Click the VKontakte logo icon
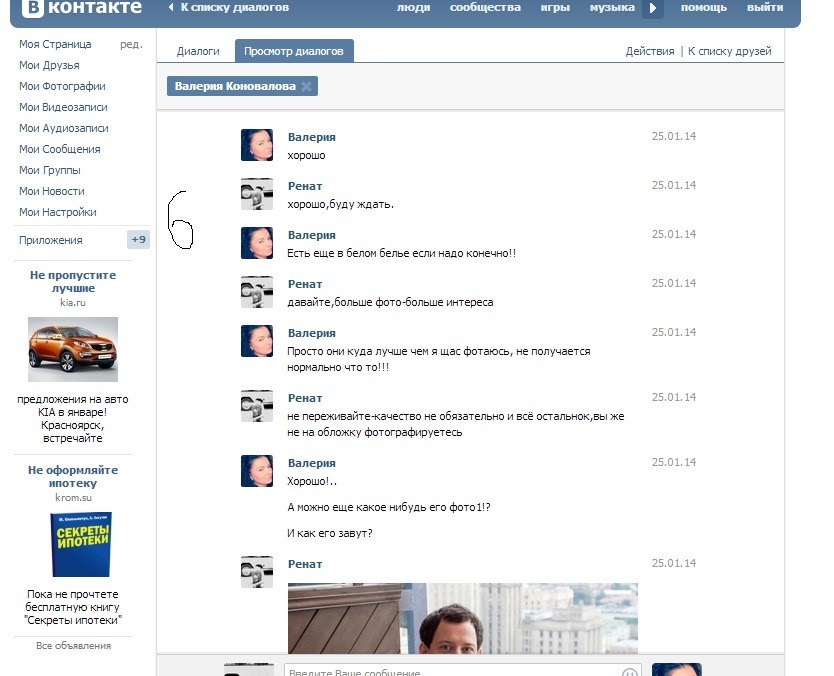 [x=32, y=8]
